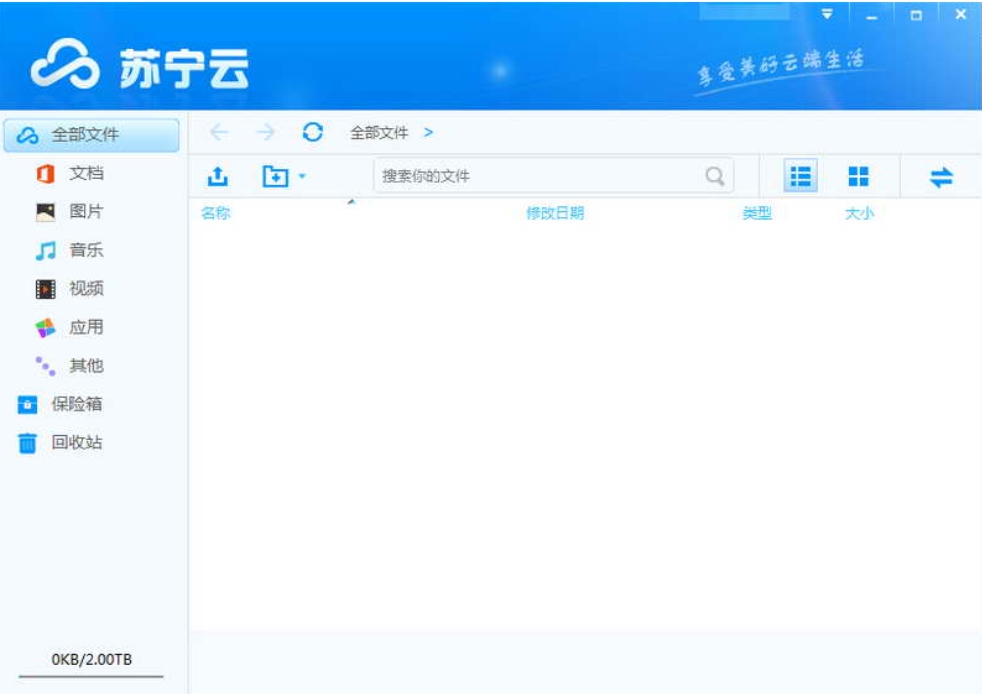Sort by 名称 column header
The height and width of the screenshot is (694, 982).
pos(215,214)
